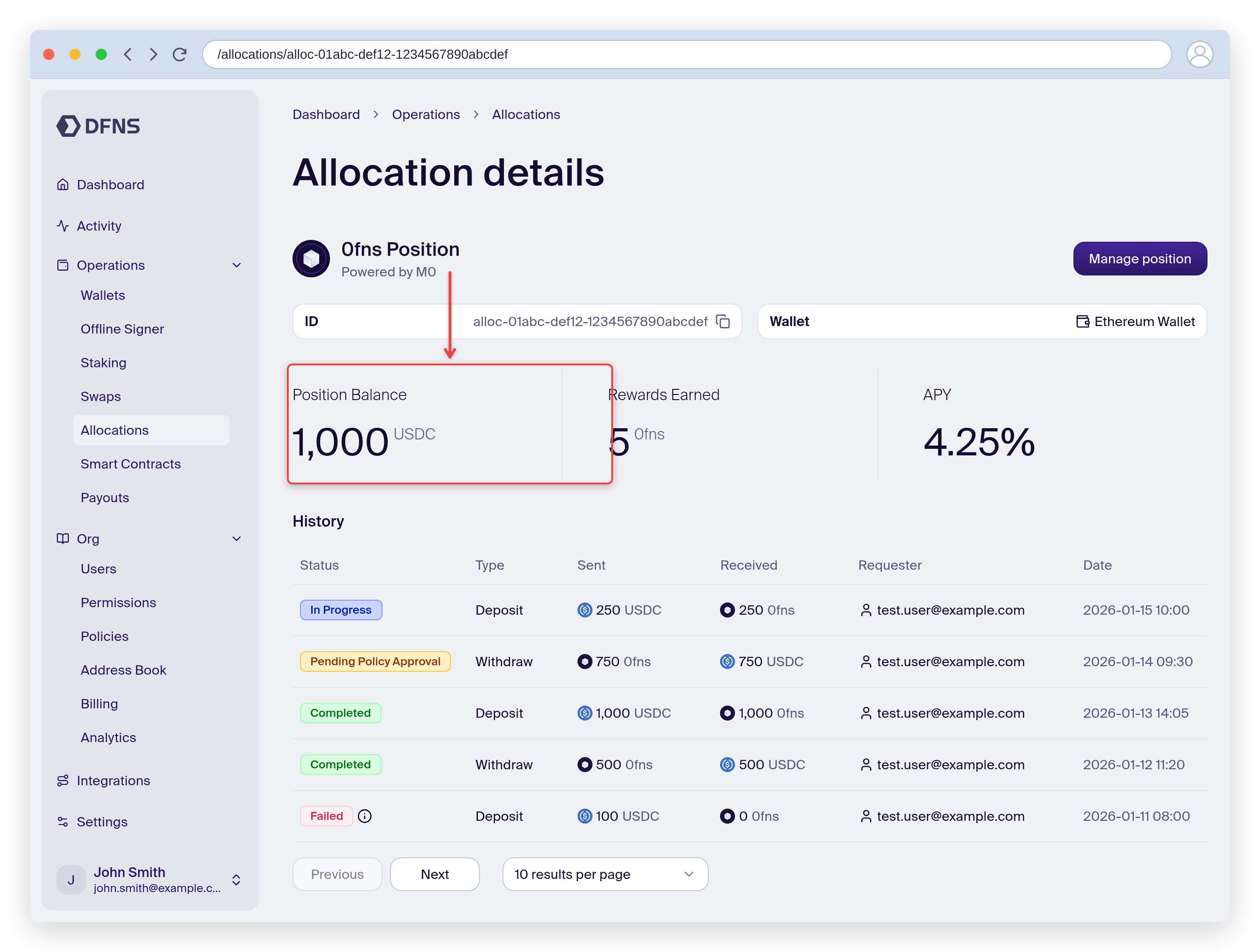Viewport: 1260px width, 952px height.
Task: Open the John Smith account switcher arrows
Action: [x=236, y=880]
